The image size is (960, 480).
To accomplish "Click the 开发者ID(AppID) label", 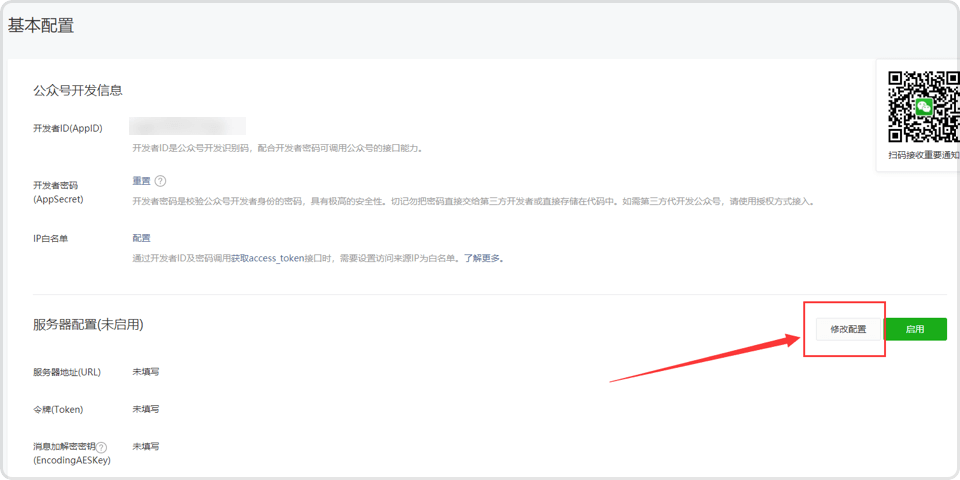I will tap(68, 128).
